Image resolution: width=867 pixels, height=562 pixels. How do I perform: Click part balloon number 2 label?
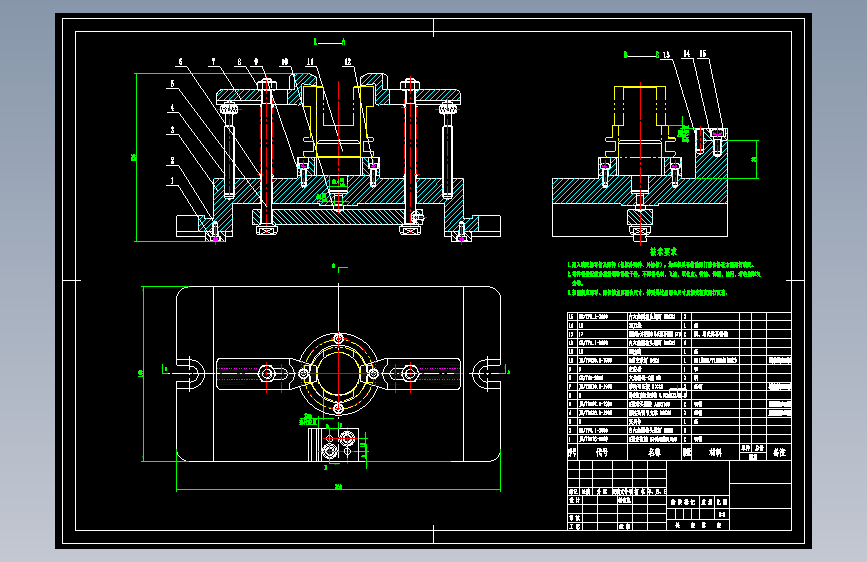pyautogui.click(x=173, y=161)
